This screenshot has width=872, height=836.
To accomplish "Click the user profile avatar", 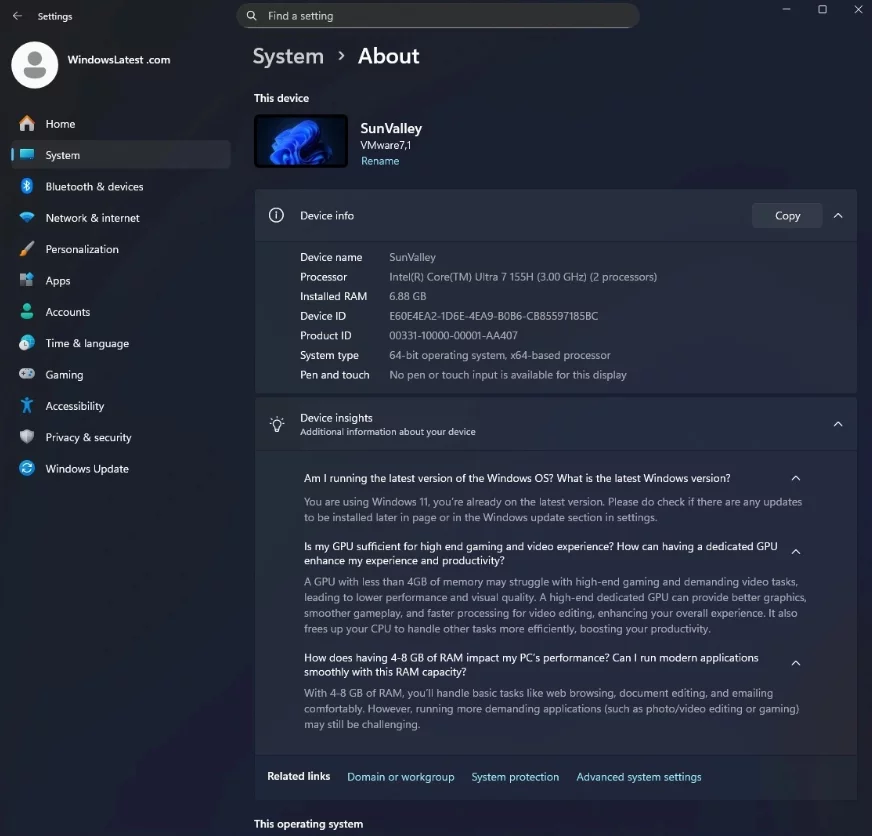I will pos(34,65).
